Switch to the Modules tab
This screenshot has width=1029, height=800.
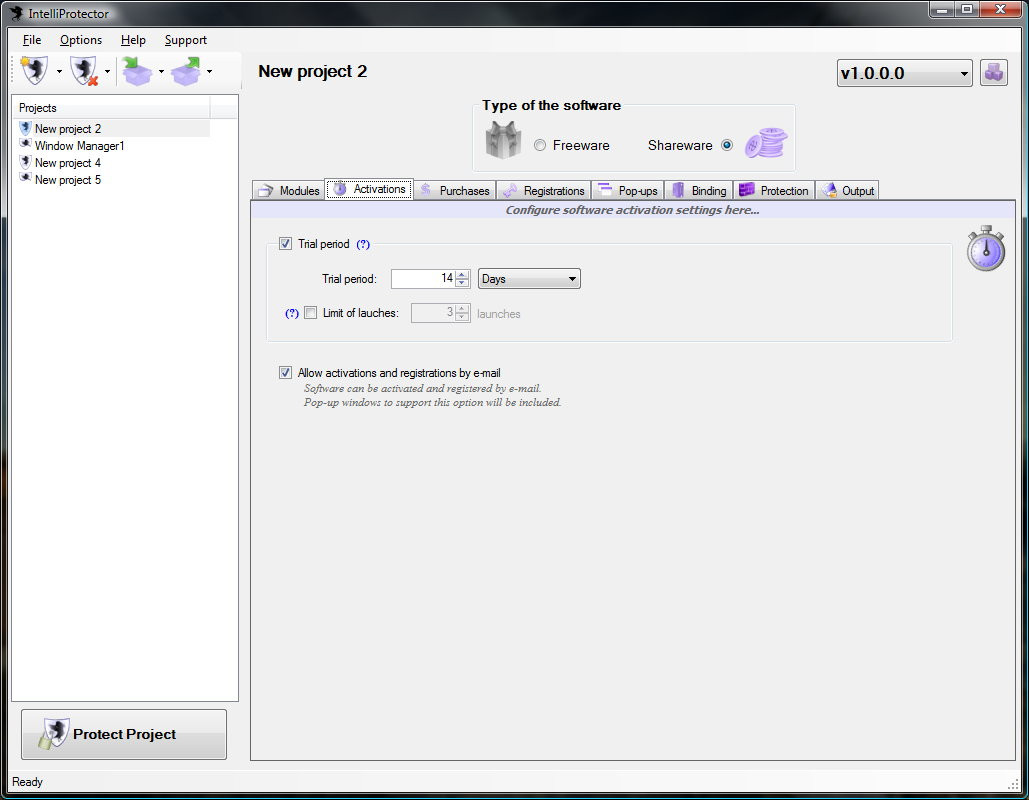[289, 190]
